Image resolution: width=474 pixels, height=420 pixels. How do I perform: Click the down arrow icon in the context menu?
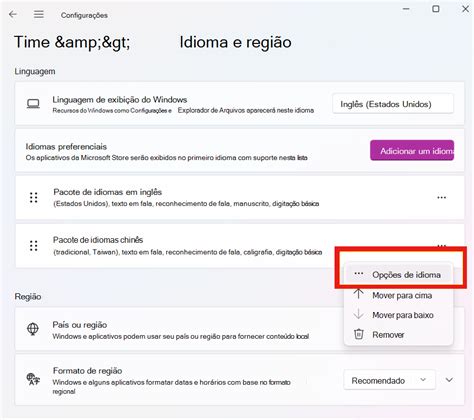click(x=358, y=314)
